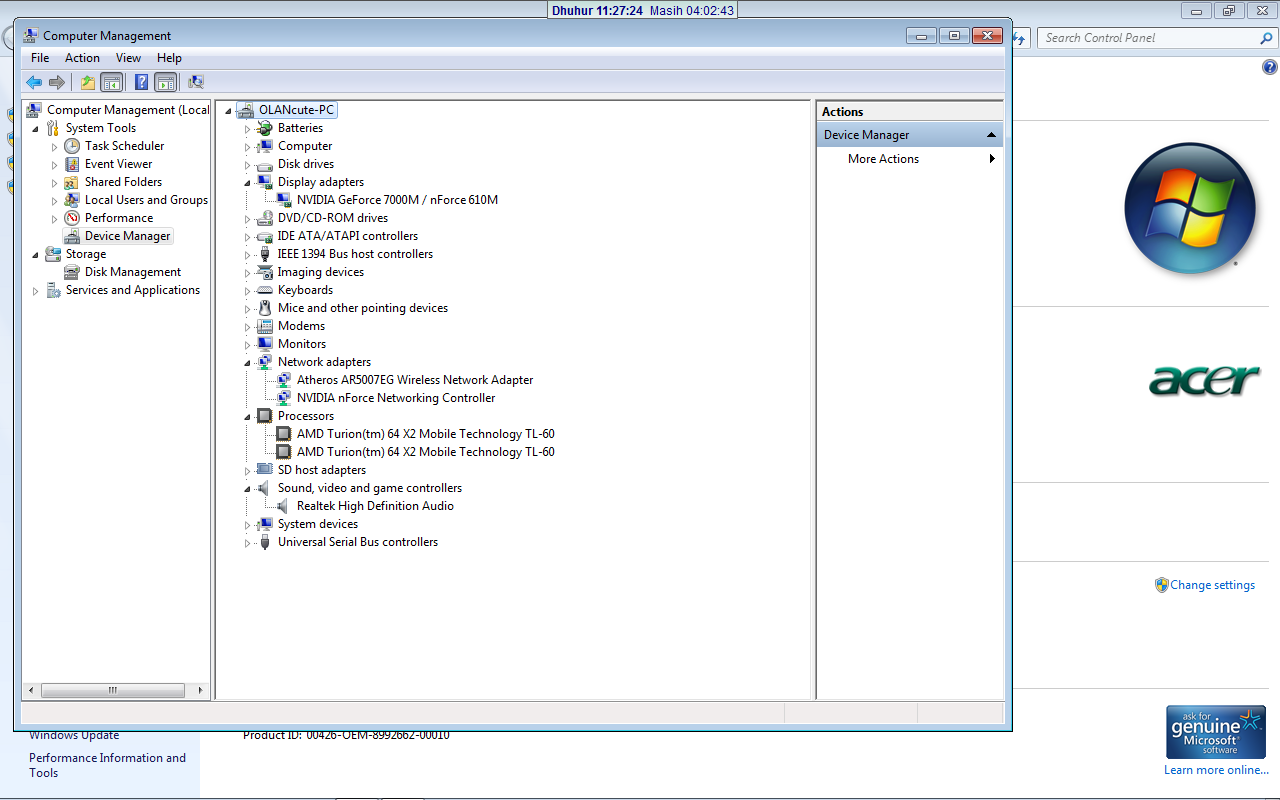
Task: Collapse the Network adapters category
Action: [248, 363]
